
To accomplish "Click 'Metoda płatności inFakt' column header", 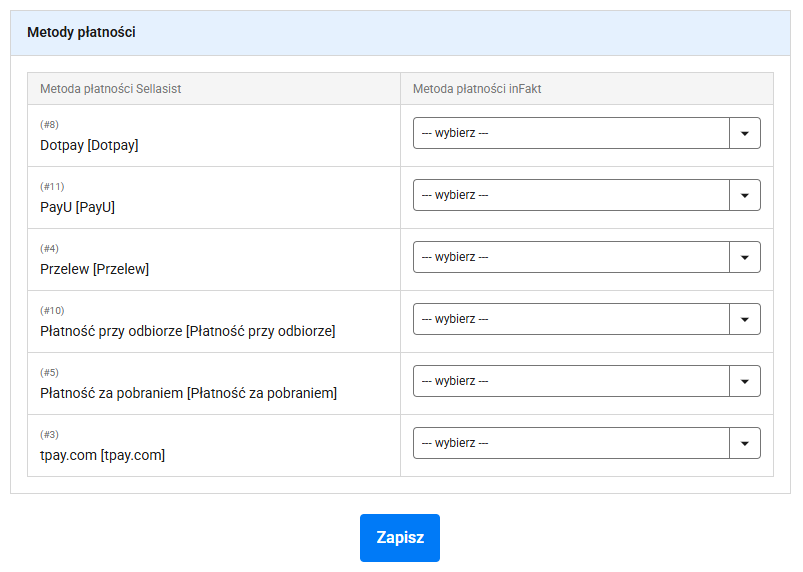I will click(477, 89).
